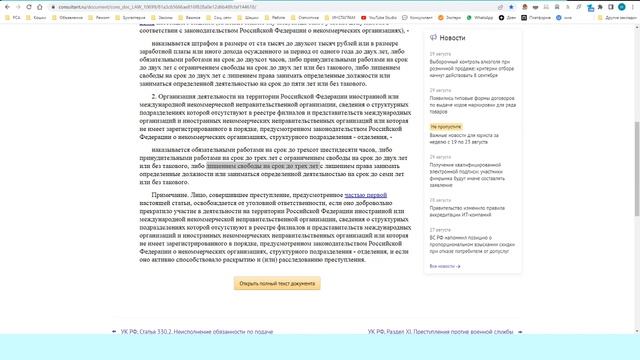Go back to the previous page
The width and height of the screenshot is (640, 360).
point(7,7)
